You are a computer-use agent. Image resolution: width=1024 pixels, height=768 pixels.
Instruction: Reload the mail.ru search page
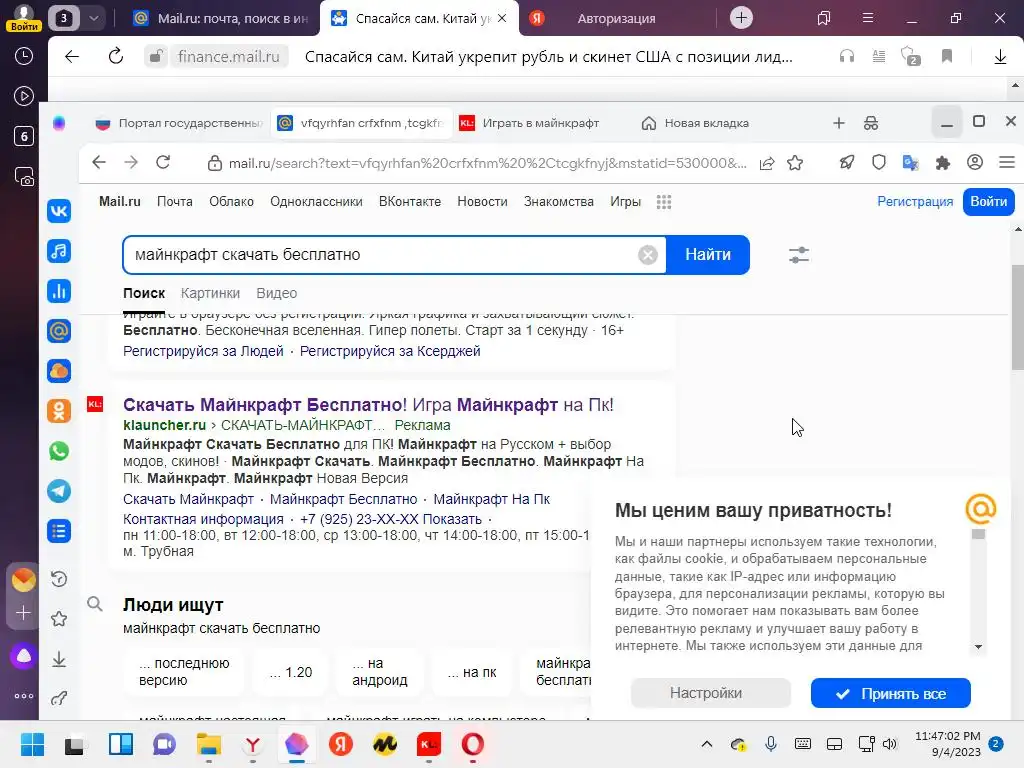click(163, 163)
